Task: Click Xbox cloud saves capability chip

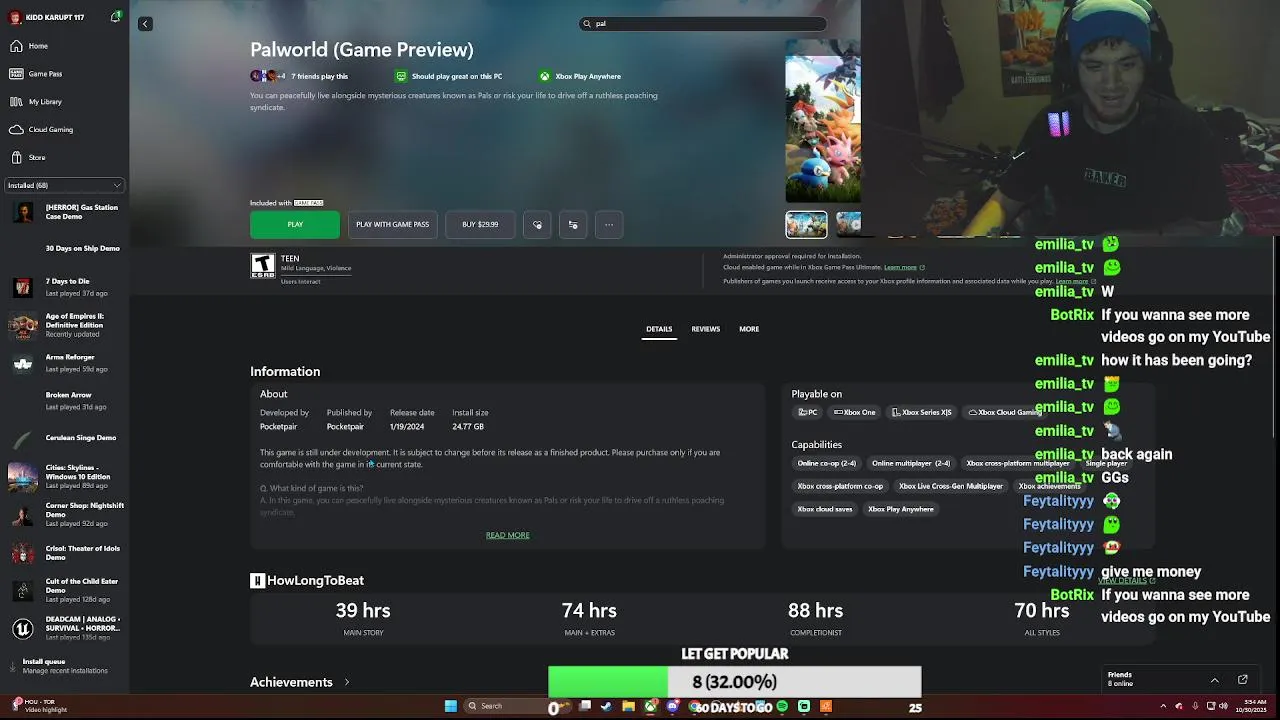Action: [825, 510]
